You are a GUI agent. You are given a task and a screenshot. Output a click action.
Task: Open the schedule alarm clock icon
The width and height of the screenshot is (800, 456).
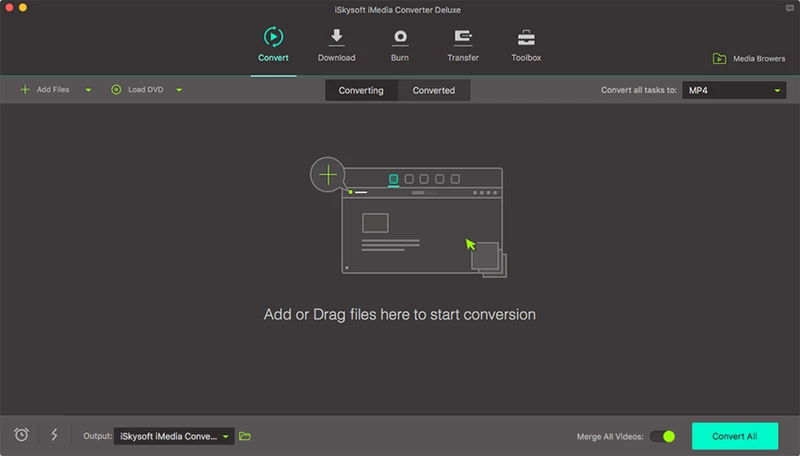[x=21, y=435]
